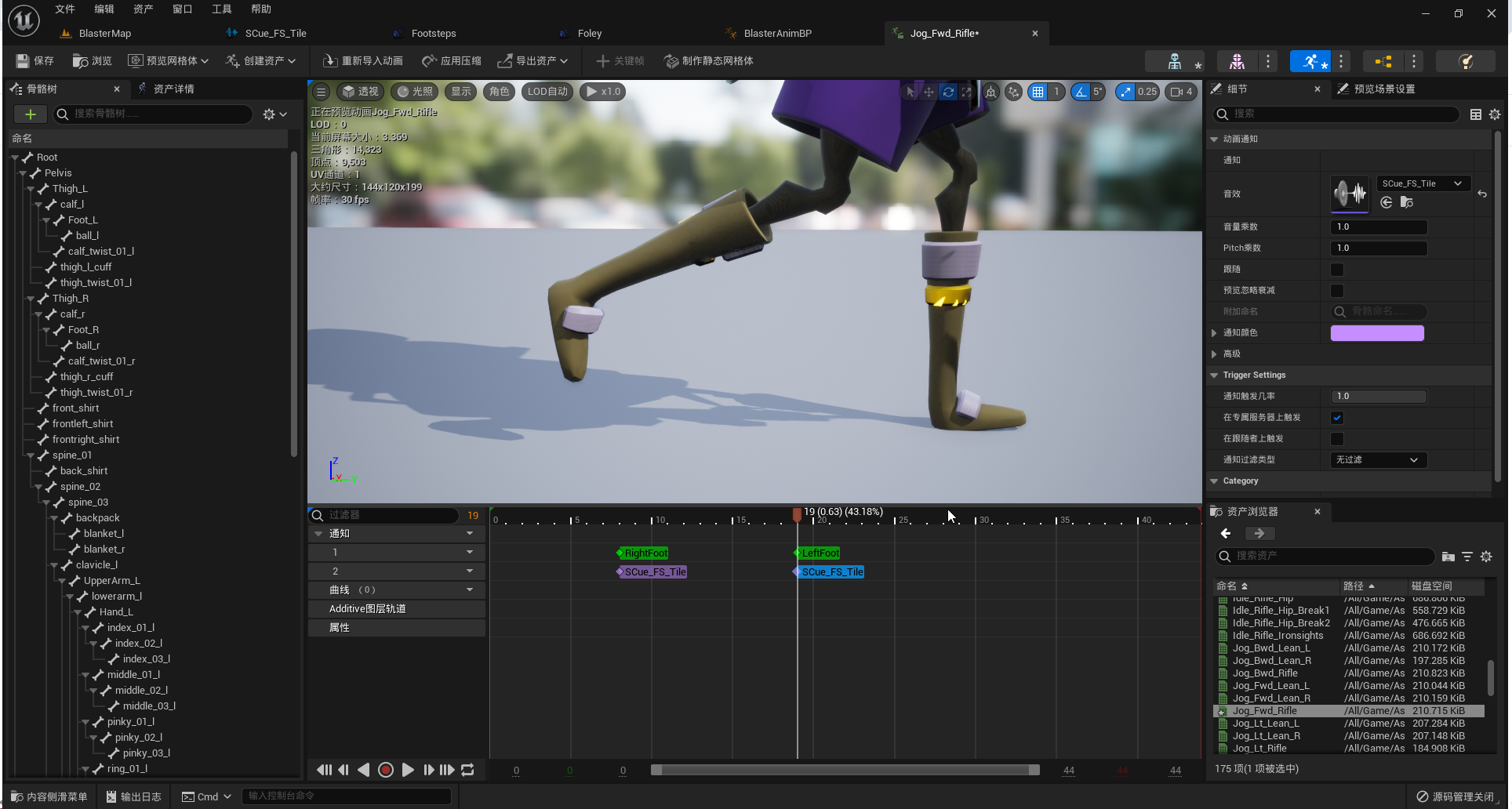
Task: Click the add bone plus button
Action: click(x=30, y=114)
